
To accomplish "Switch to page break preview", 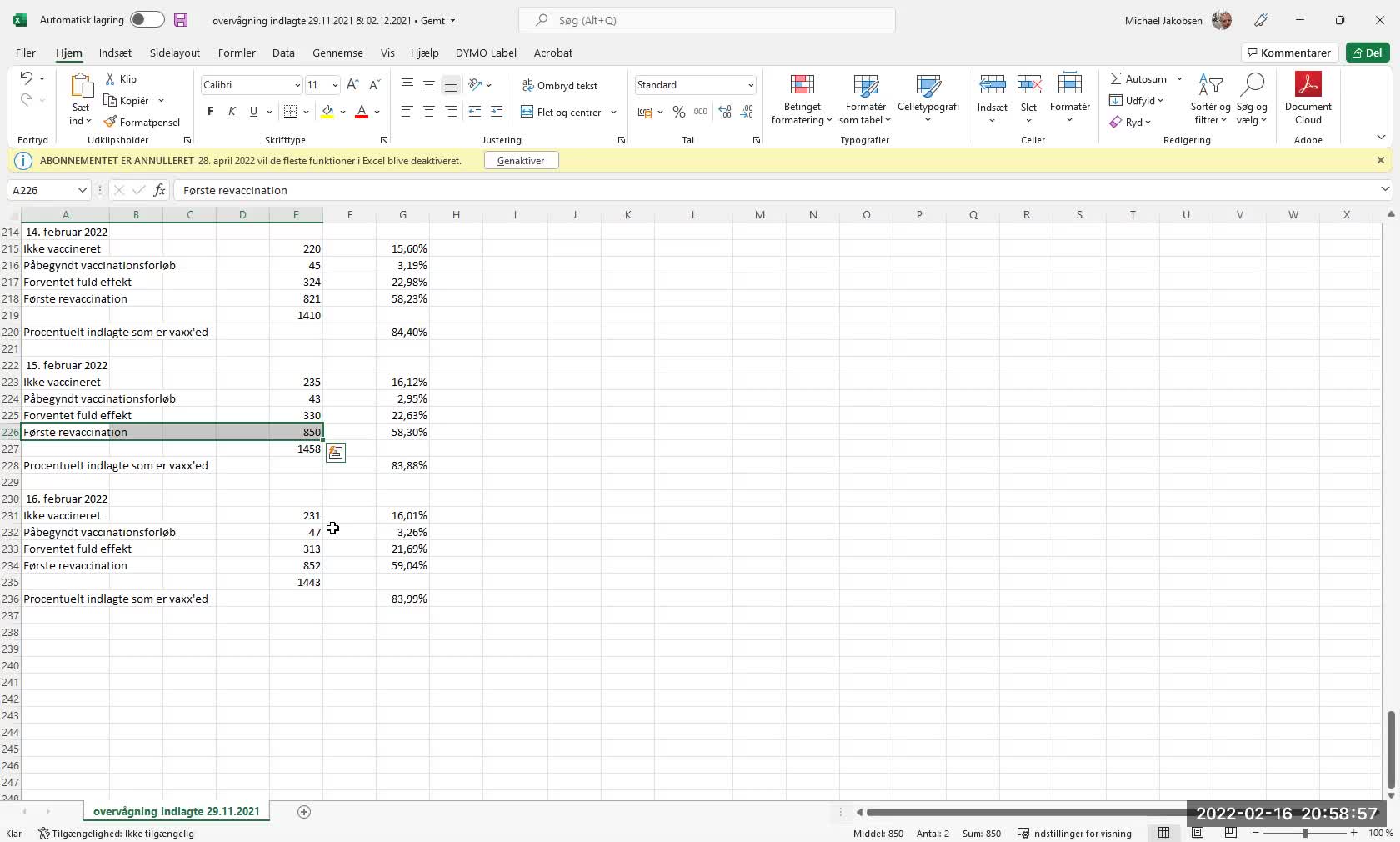I will tap(1231, 833).
